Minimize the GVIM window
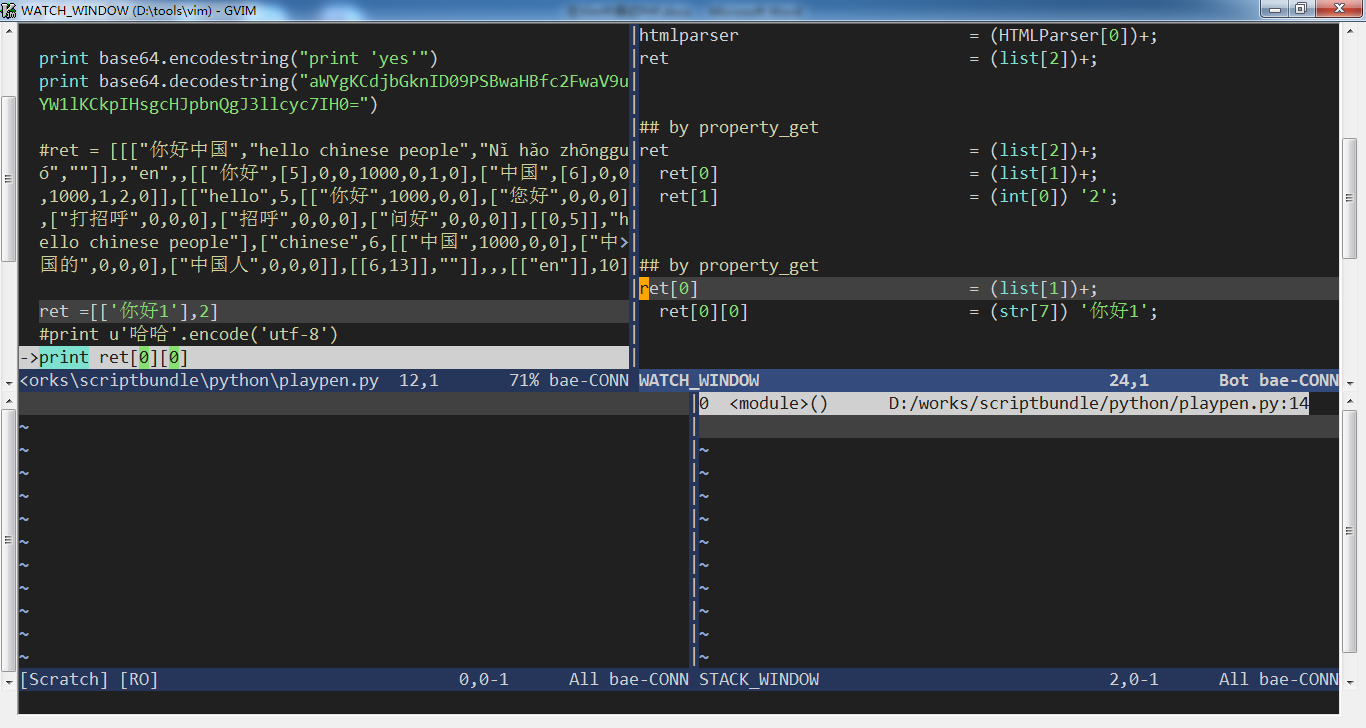The height and width of the screenshot is (728, 1366). pyautogui.click(x=1273, y=9)
